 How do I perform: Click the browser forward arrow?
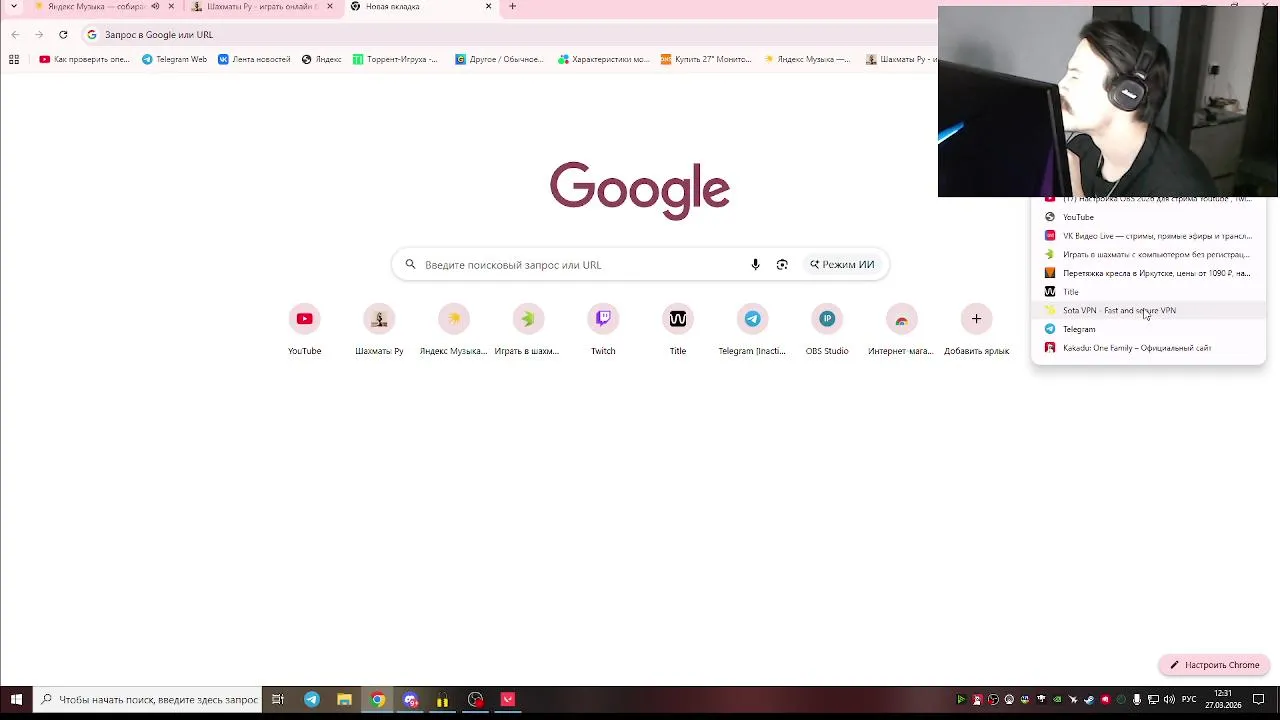[x=39, y=34]
